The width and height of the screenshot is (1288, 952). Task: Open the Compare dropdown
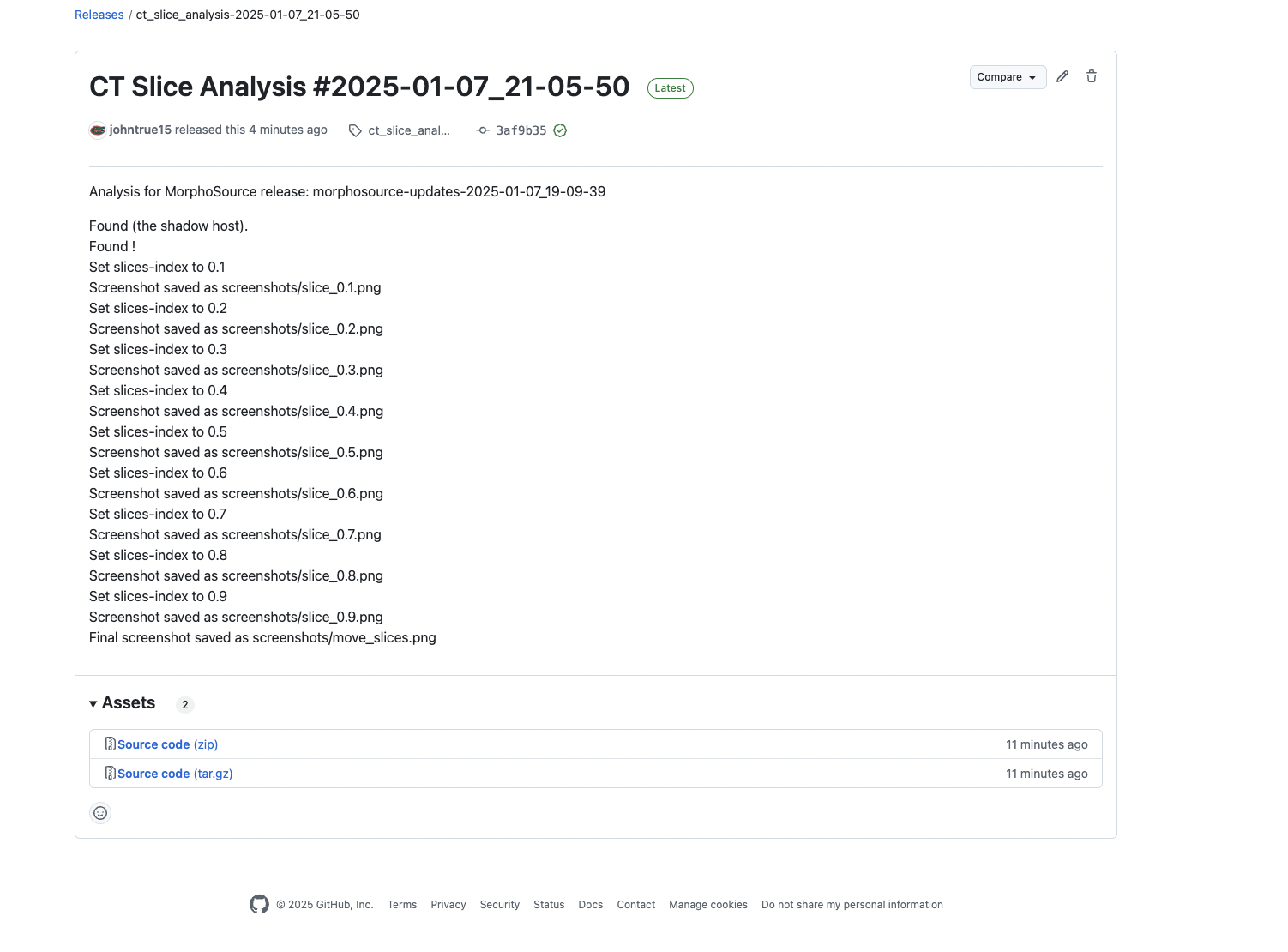pyautogui.click(x=1008, y=77)
